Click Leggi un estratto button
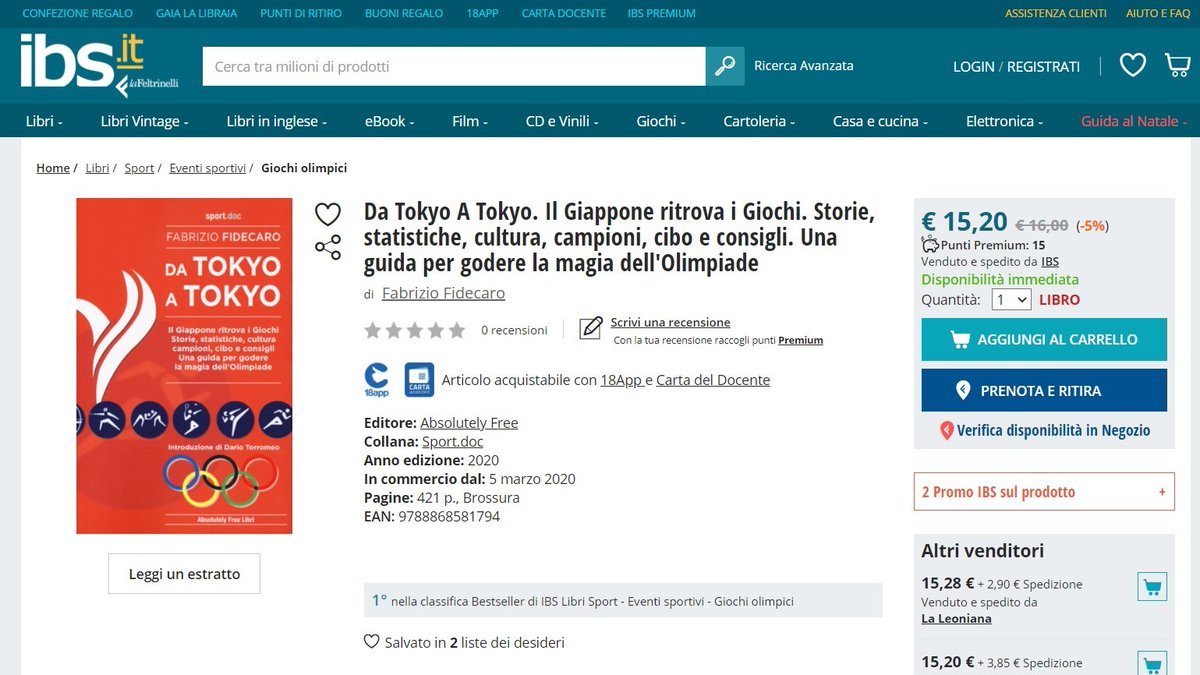This screenshot has width=1200, height=675. tap(184, 574)
